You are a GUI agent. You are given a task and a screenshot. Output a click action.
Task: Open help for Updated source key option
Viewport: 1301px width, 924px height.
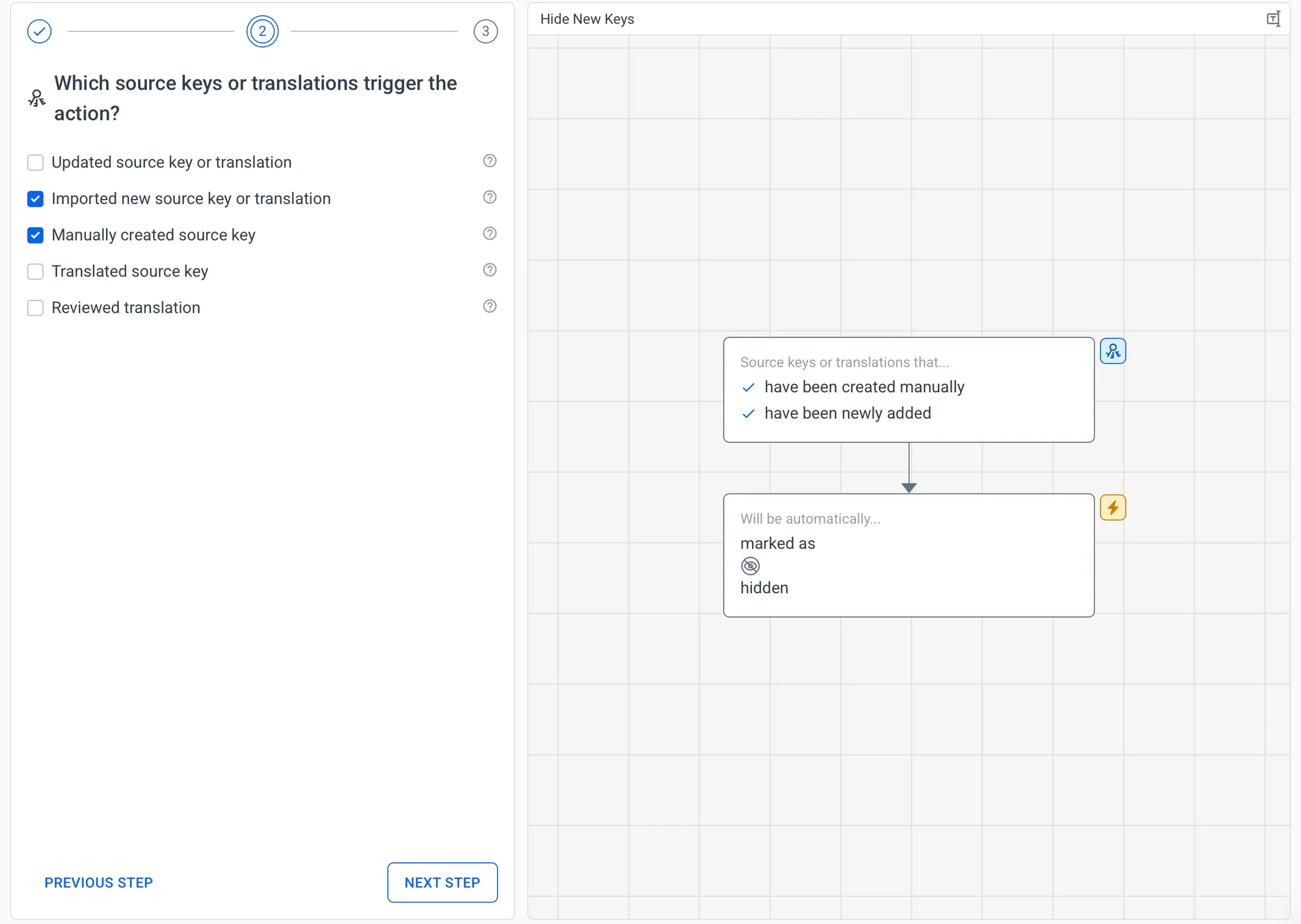tap(490, 161)
